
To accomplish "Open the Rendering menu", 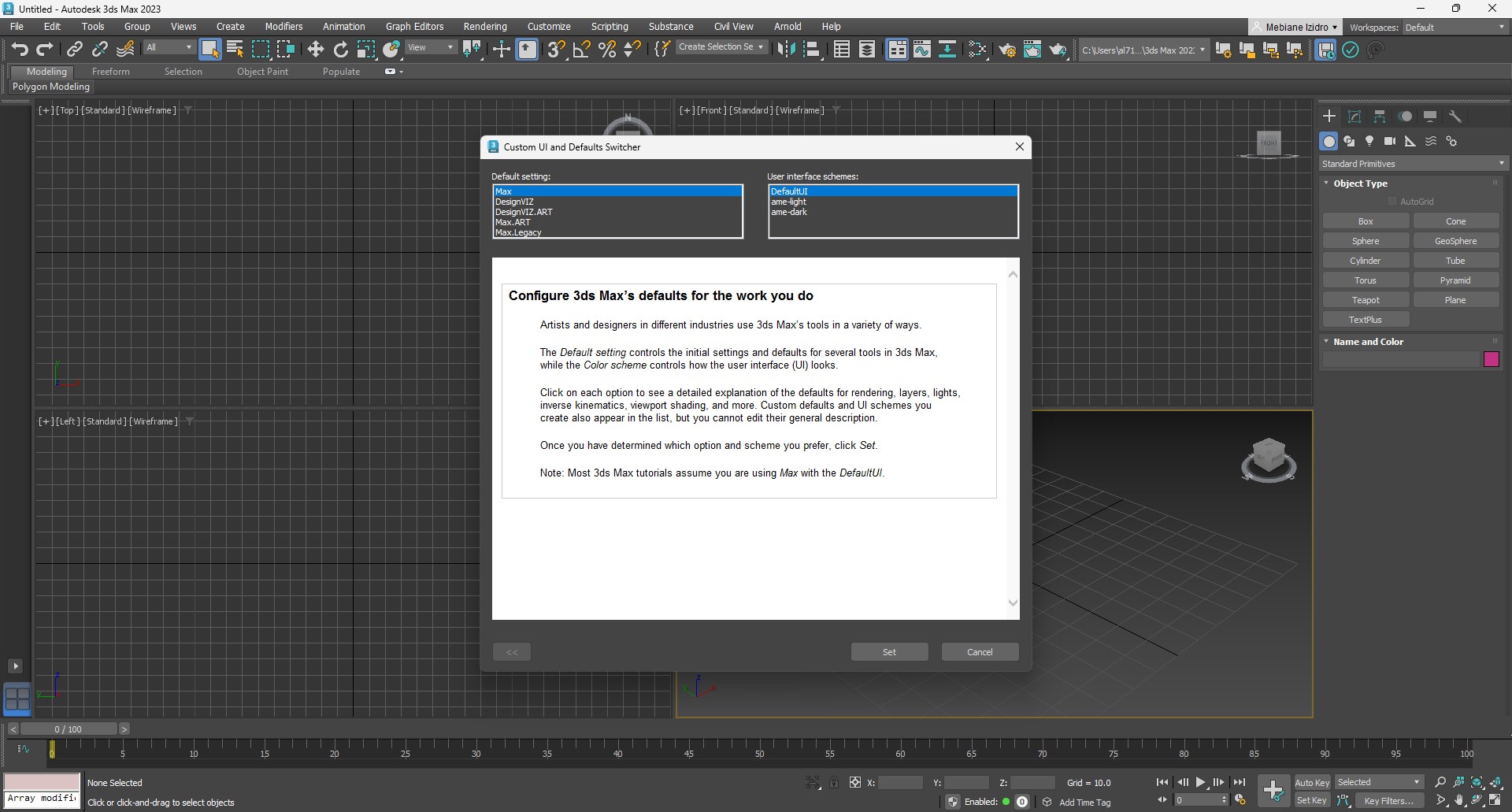I will click(x=484, y=26).
